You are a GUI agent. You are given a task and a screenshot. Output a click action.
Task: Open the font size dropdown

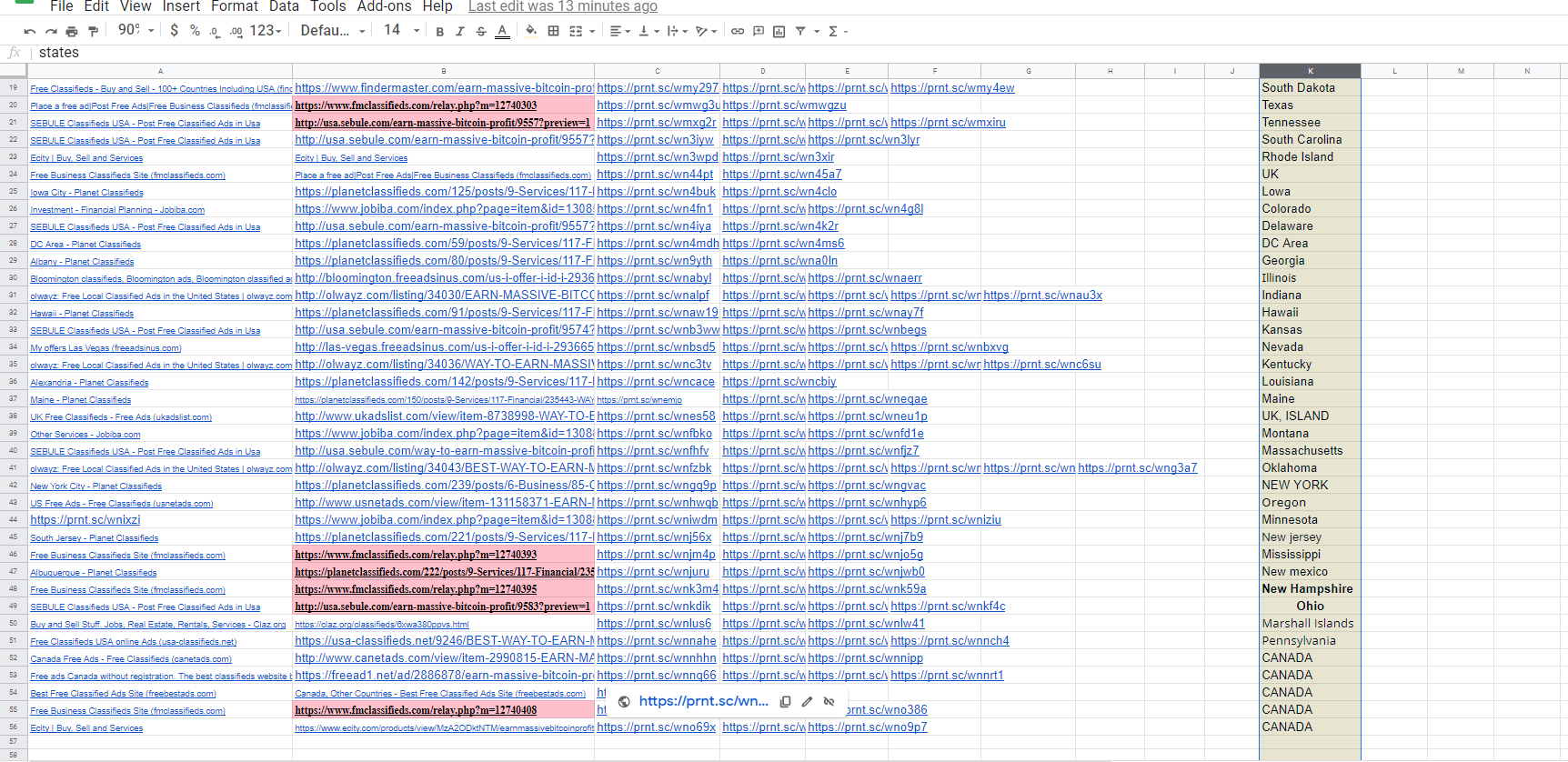pos(401,30)
